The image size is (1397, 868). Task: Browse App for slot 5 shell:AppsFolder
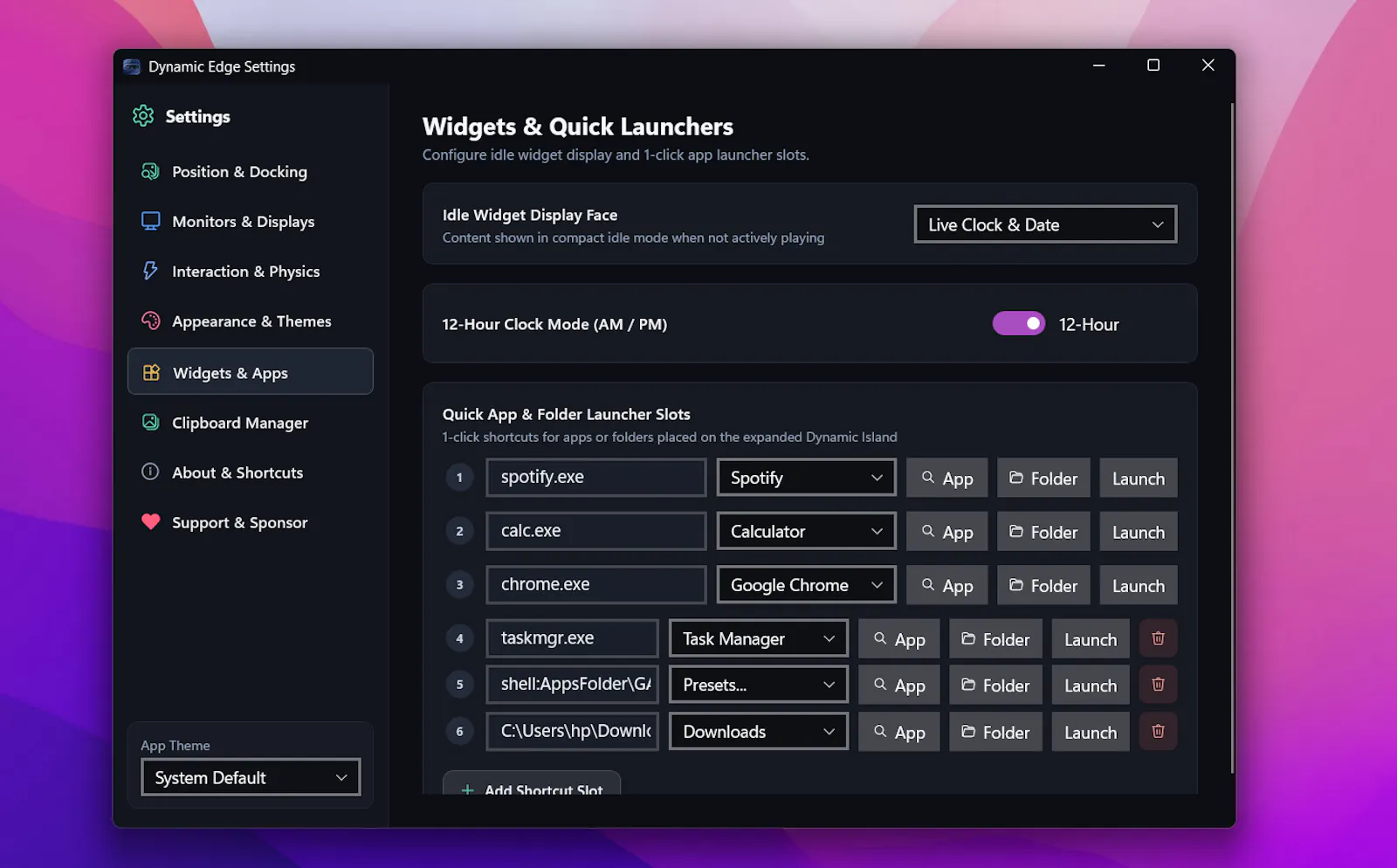(898, 685)
